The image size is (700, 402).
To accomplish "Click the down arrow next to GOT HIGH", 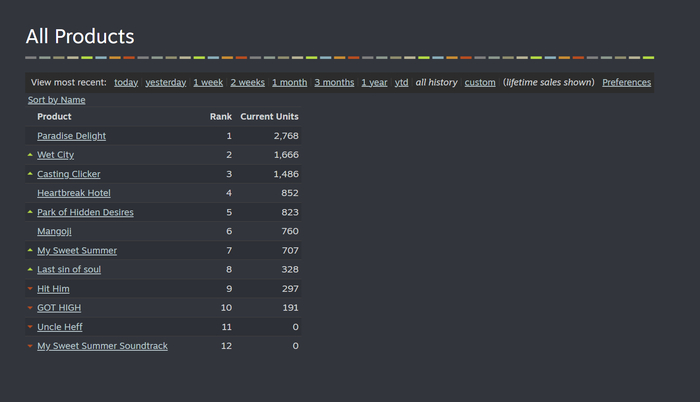I will click(x=30, y=308).
